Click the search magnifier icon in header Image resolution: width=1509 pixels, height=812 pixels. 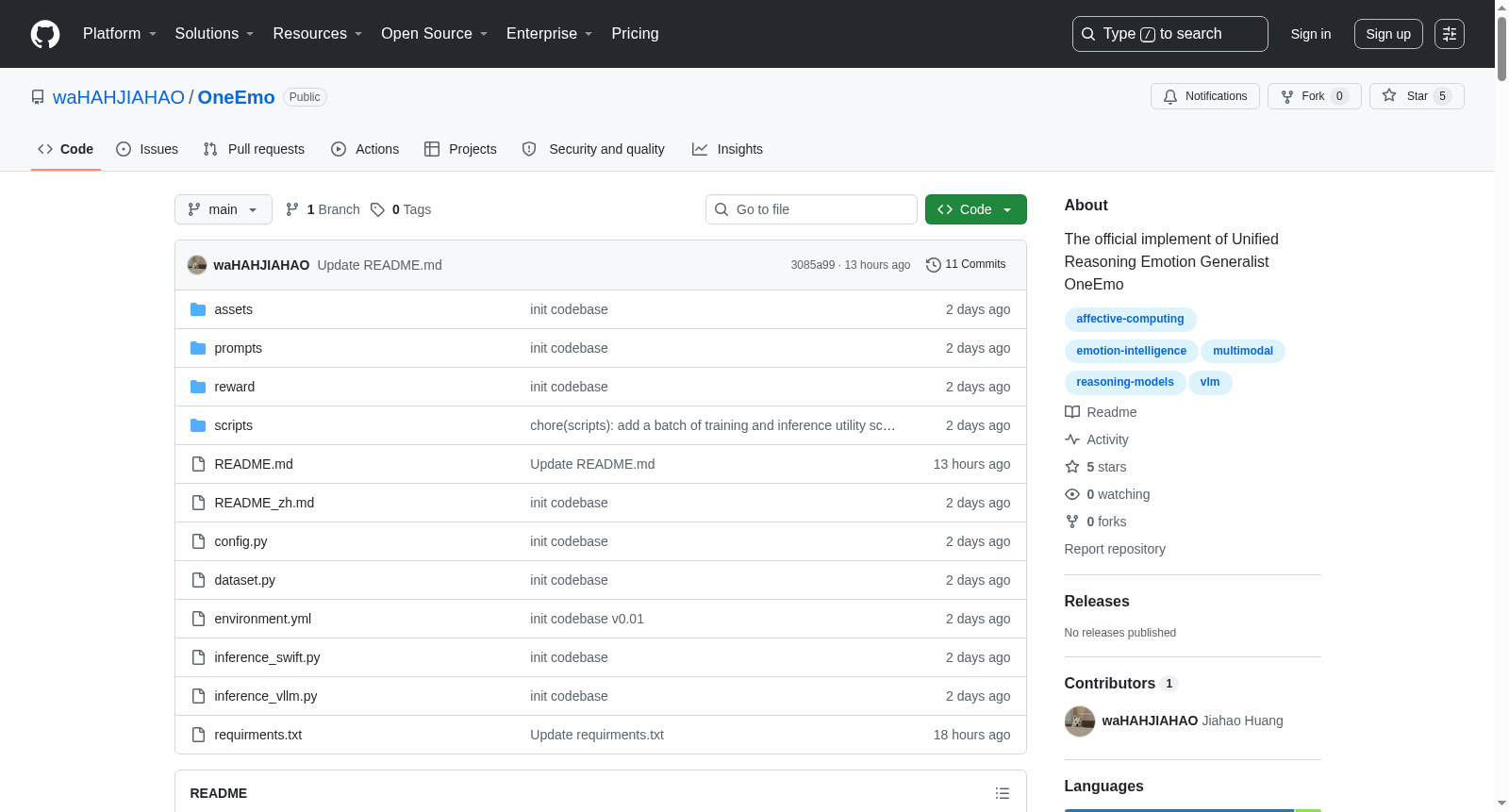click(1088, 34)
